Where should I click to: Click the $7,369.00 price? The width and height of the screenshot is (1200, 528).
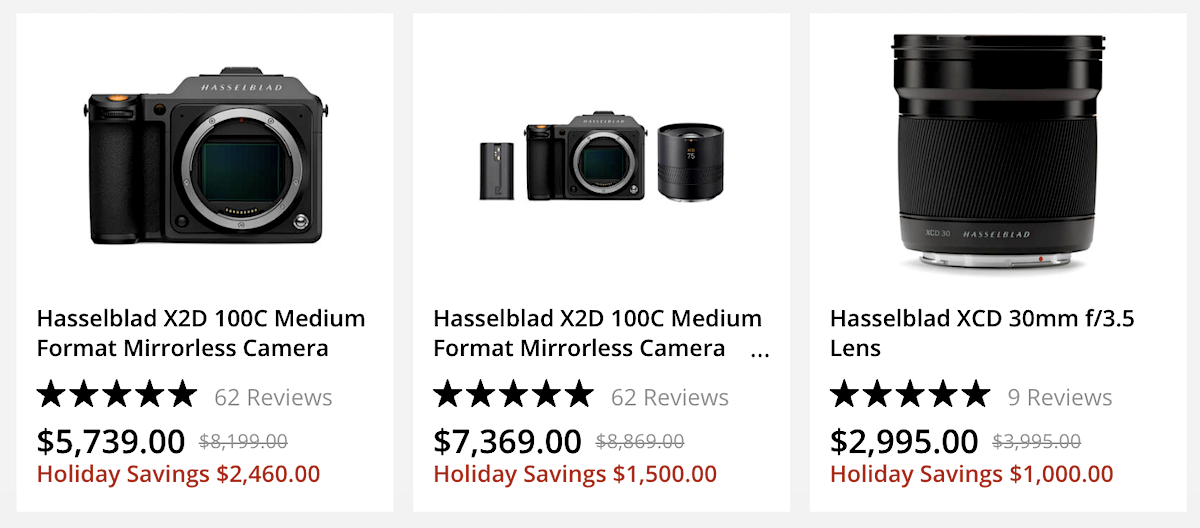click(x=507, y=441)
